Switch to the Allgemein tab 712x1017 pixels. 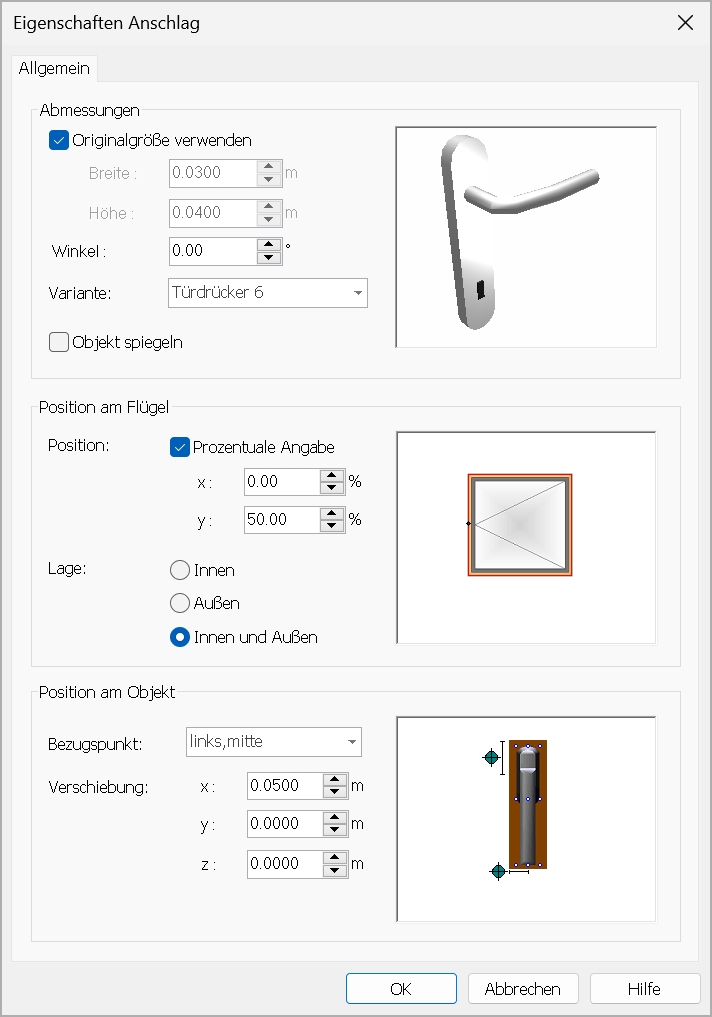(x=54, y=68)
